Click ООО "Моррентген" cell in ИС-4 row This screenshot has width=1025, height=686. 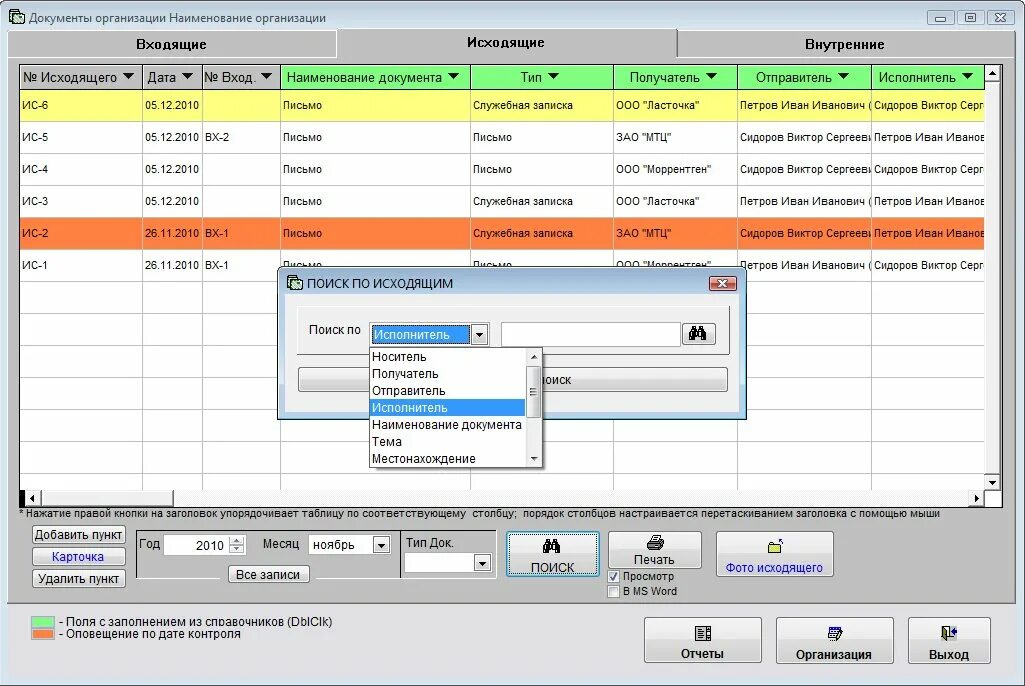tap(675, 169)
